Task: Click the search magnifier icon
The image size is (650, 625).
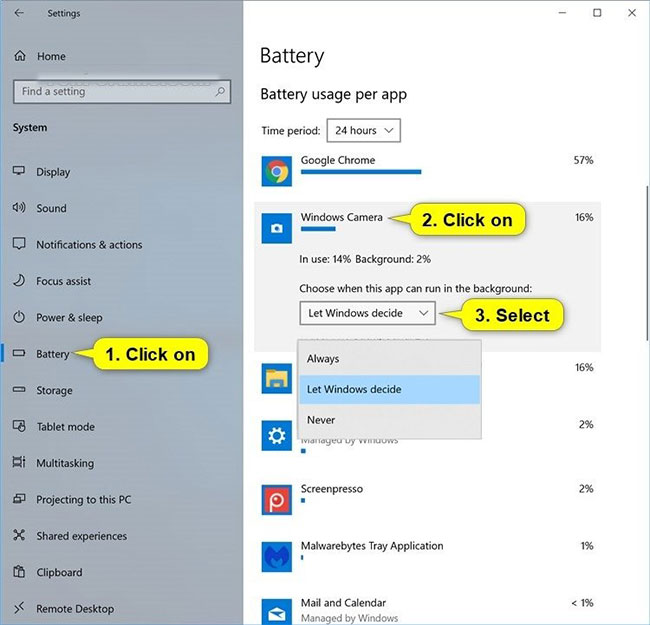Action: pos(220,91)
